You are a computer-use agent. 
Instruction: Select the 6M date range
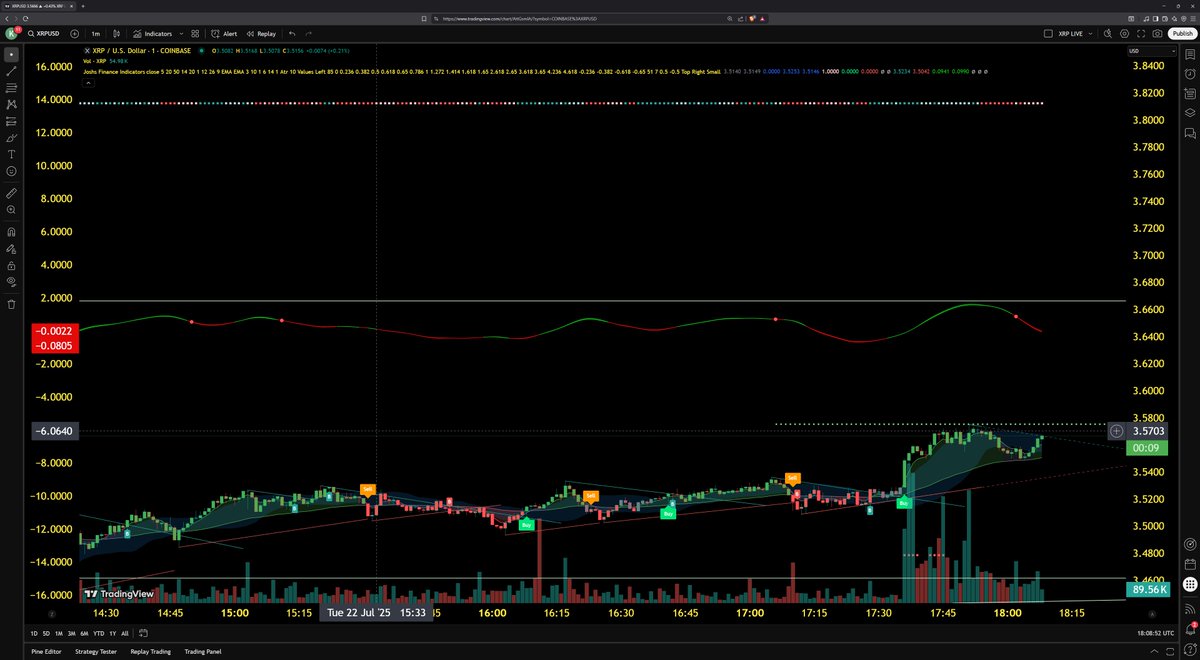(x=84, y=633)
